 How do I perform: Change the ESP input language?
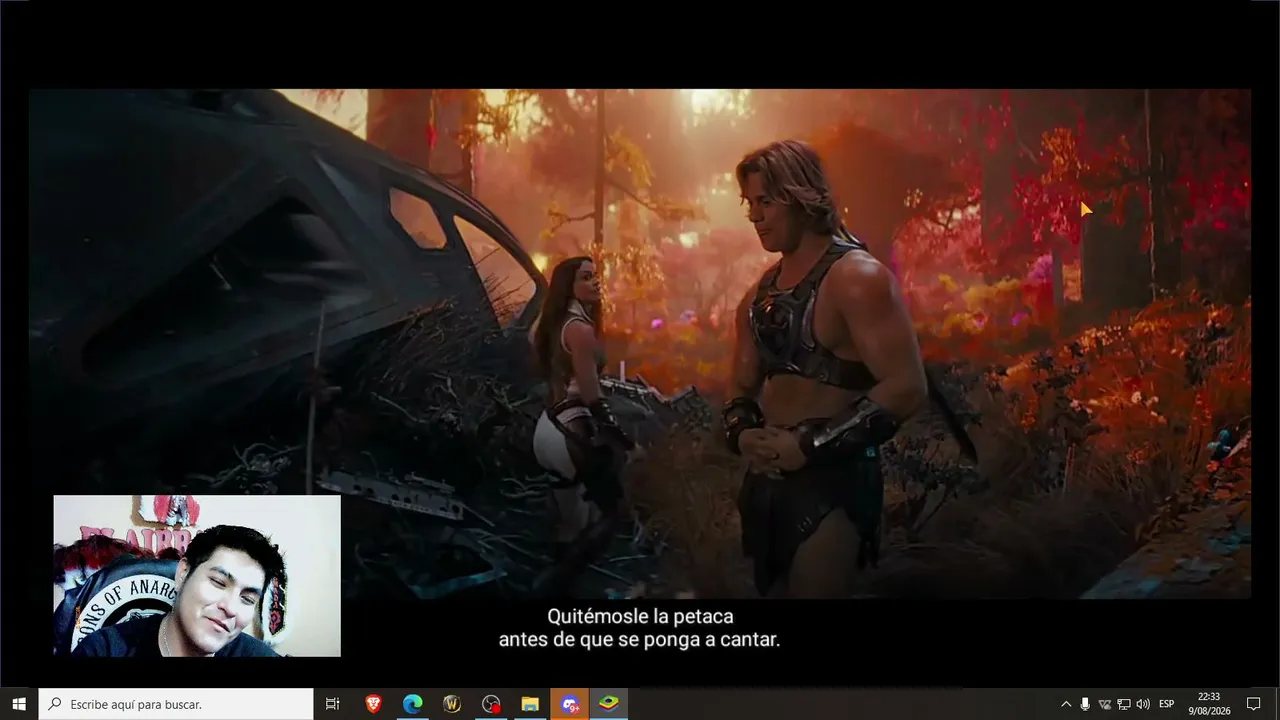tap(1166, 704)
